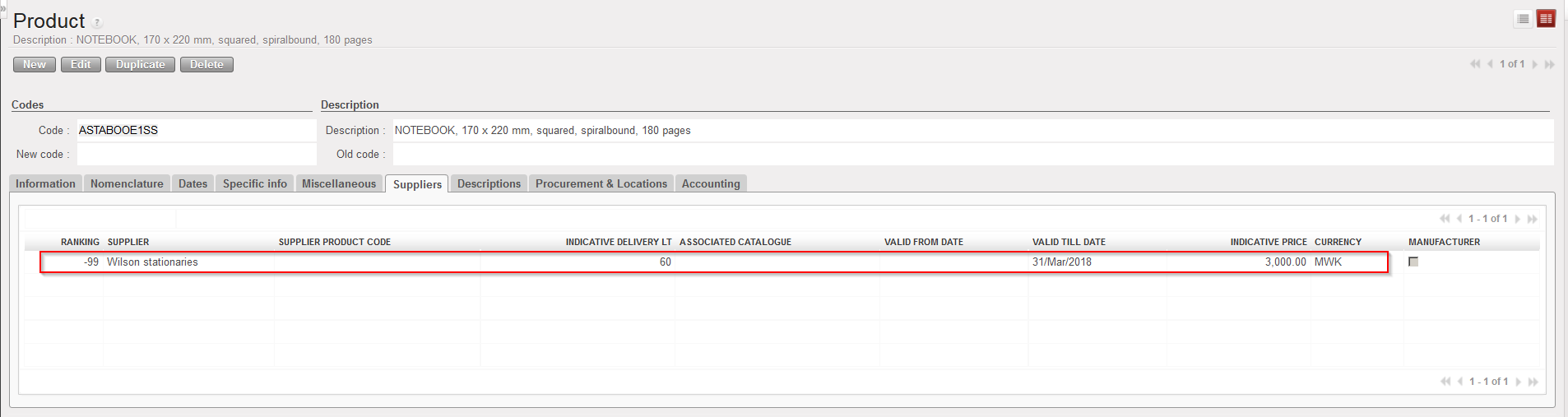
Task: Toggle Manufacturer checkbox for Wilson stationaries
Action: pyautogui.click(x=1413, y=262)
